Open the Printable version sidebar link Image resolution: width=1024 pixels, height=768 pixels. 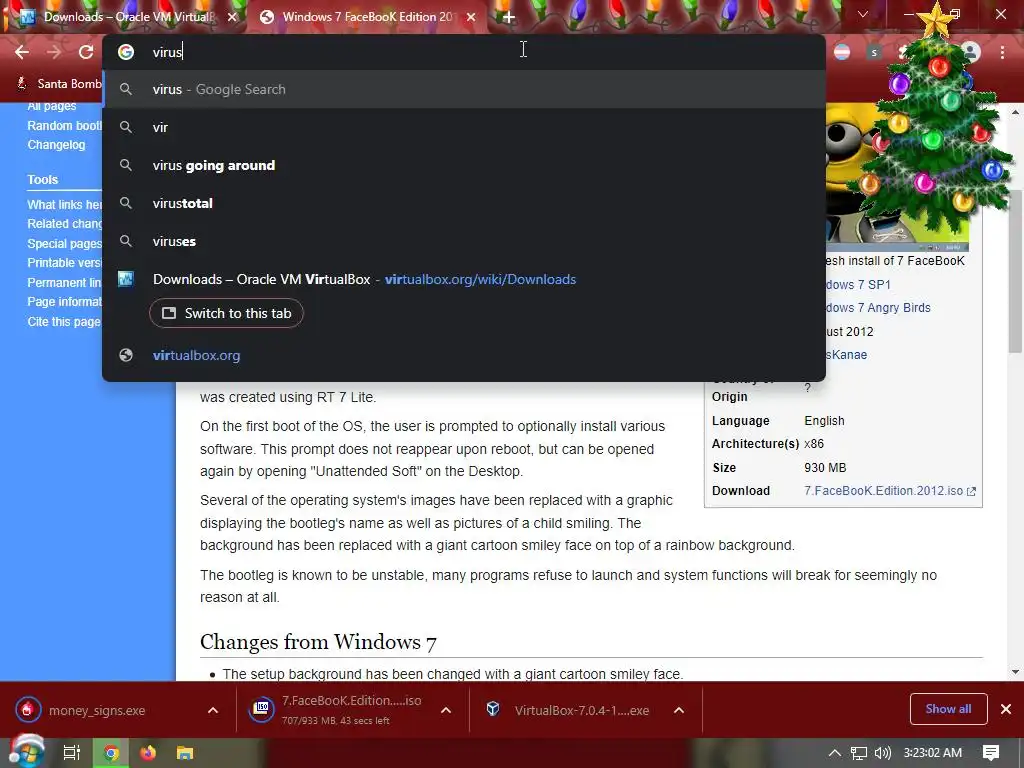tap(64, 263)
